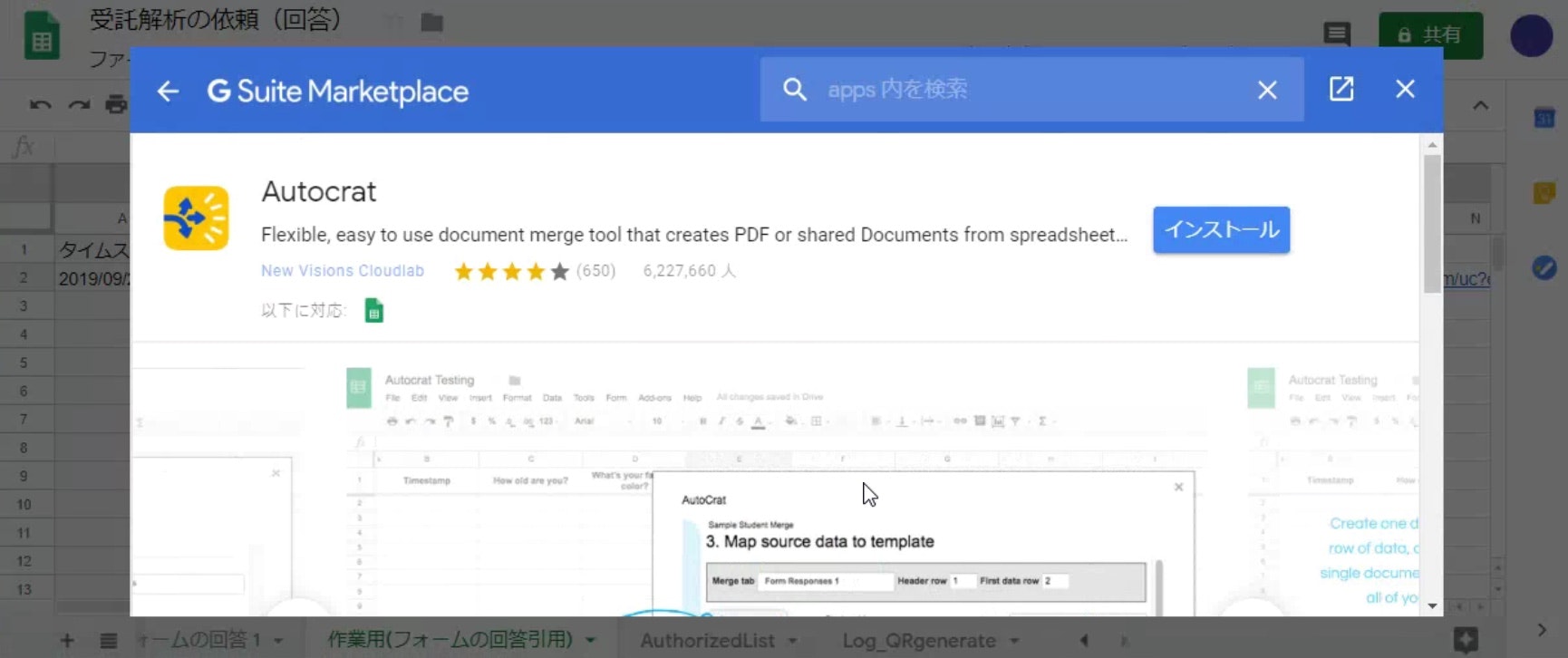The width and height of the screenshot is (1568, 658).
Task: Click the Autocrat star rating
Action: click(511, 271)
